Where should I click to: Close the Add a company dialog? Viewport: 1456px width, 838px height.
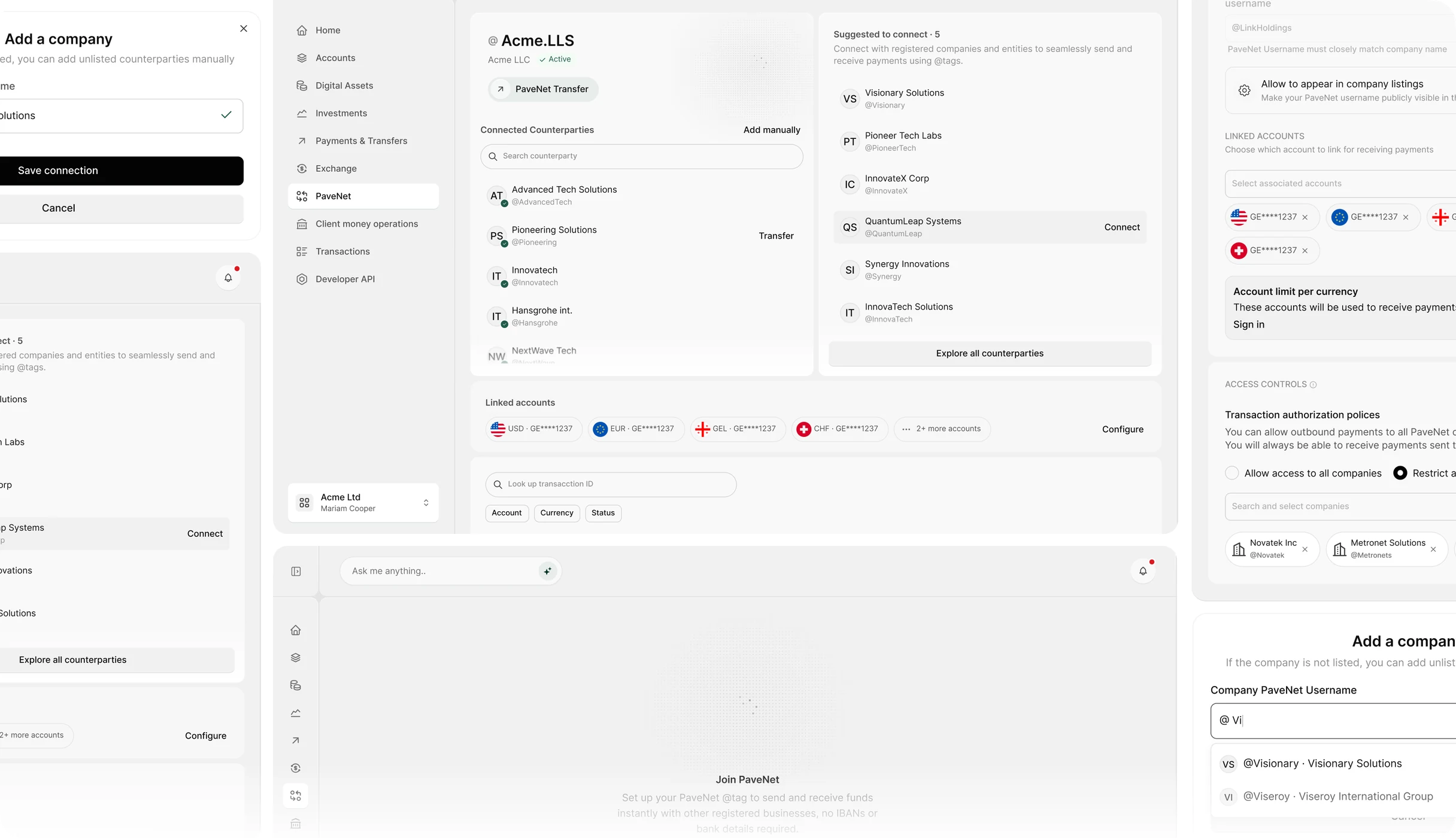pos(243,29)
